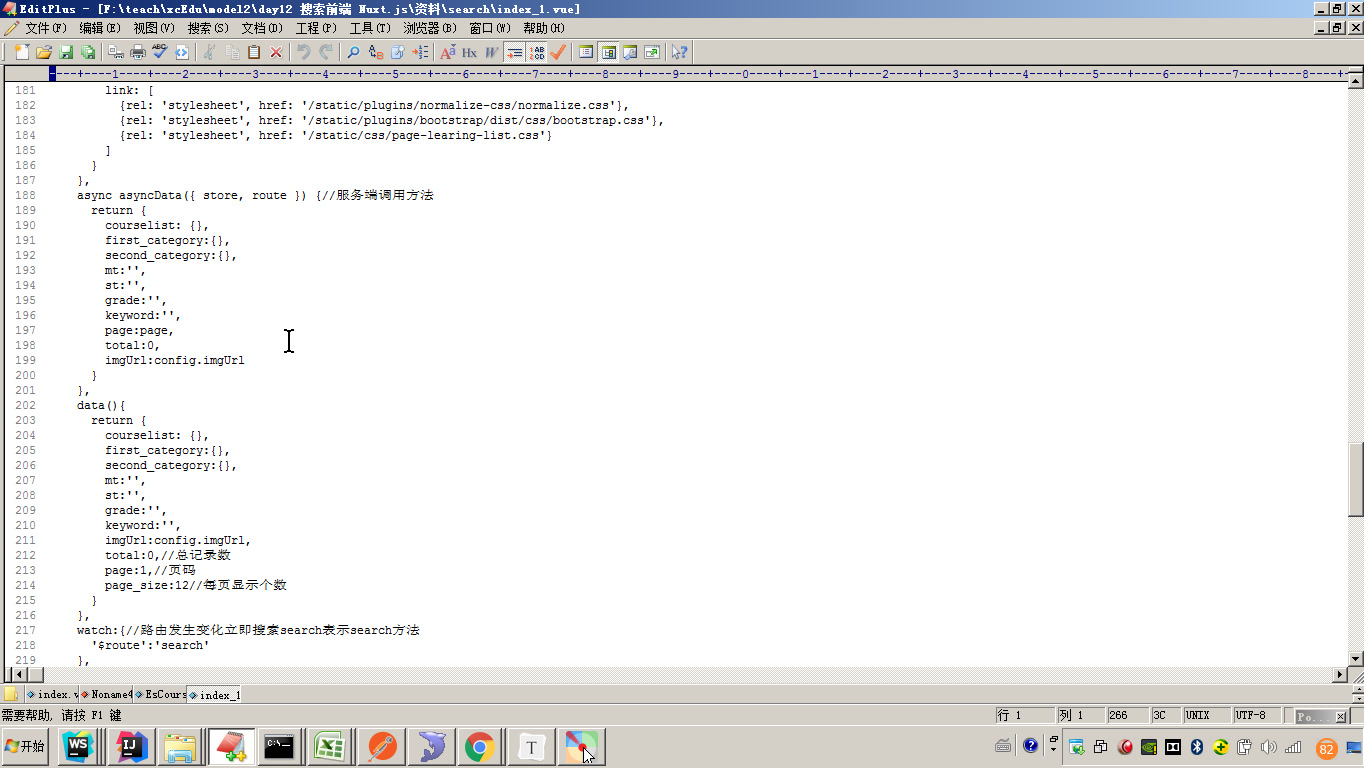Select the index_1 document tab
Screen dimensions: 1364x768
click(x=214, y=694)
